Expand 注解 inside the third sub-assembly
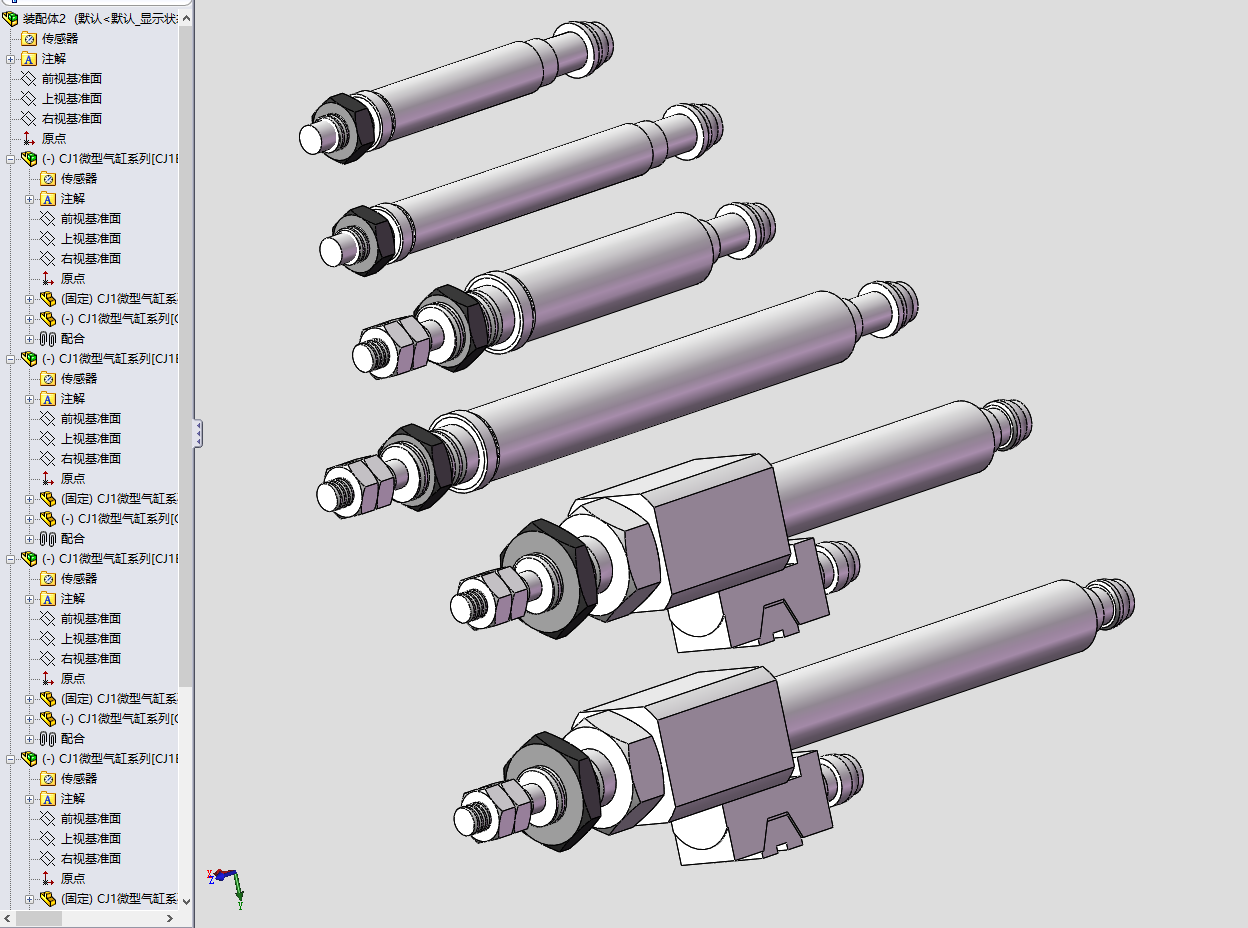The image size is (1248, 928). 29,599
